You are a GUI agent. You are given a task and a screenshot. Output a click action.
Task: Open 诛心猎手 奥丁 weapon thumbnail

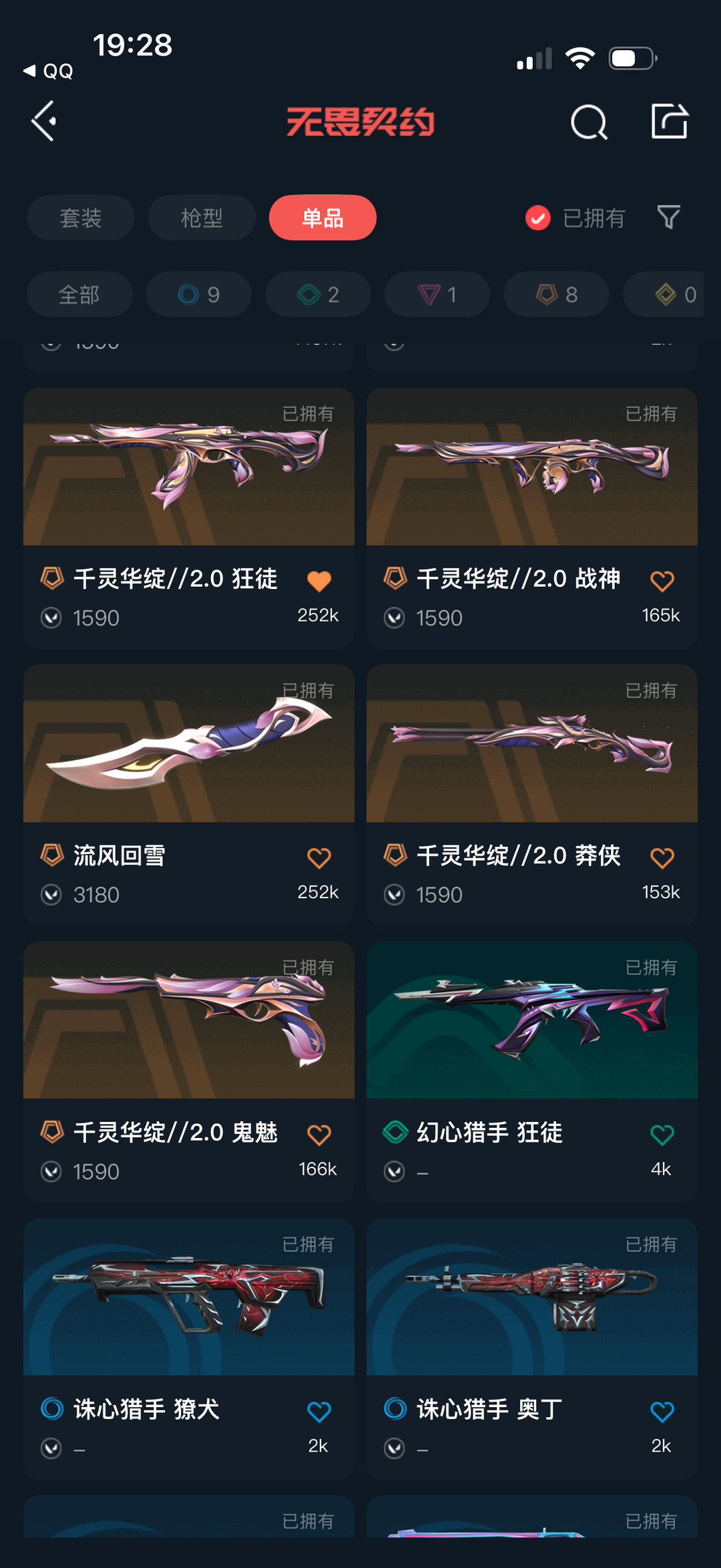click(532, 1297)
